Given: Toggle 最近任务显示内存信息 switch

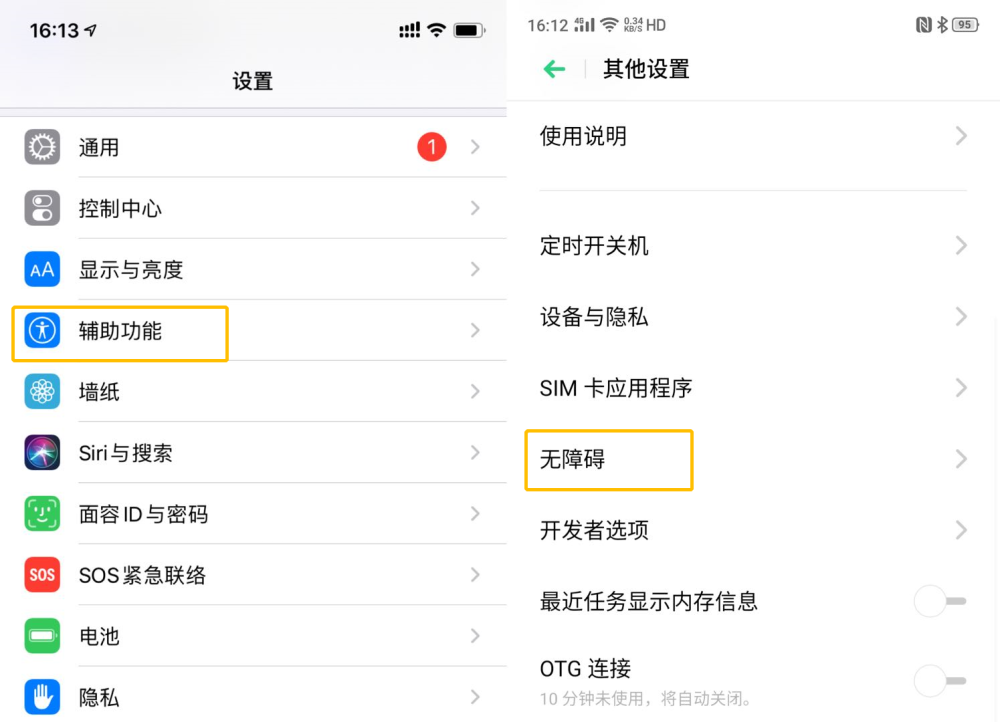Looking at the screenshot, I should pyautogui.click(x=940, y=601).
